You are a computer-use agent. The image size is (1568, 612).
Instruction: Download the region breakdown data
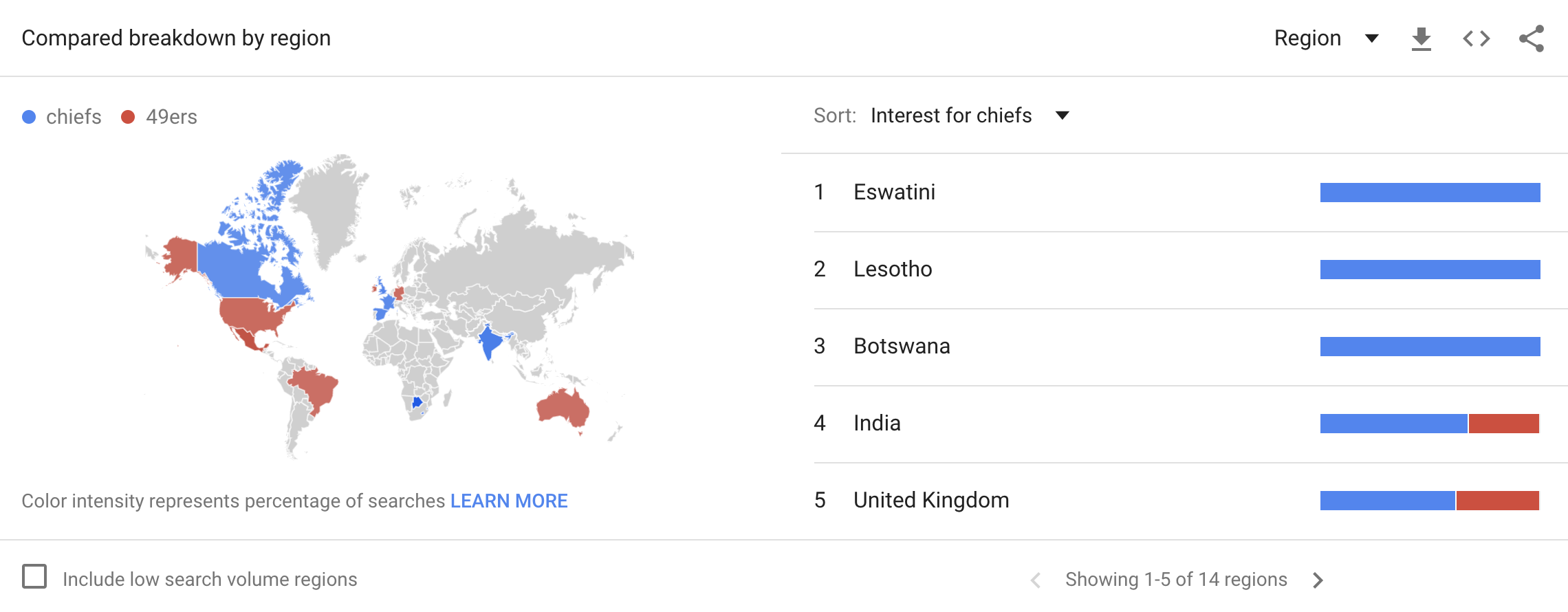pos(1421,39)
